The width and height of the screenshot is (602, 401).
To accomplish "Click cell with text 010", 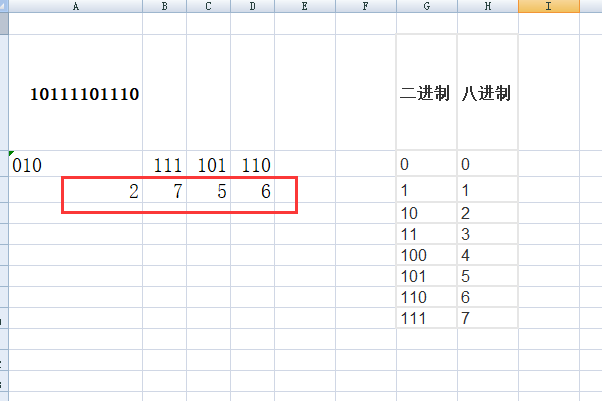I will point(76,164).
